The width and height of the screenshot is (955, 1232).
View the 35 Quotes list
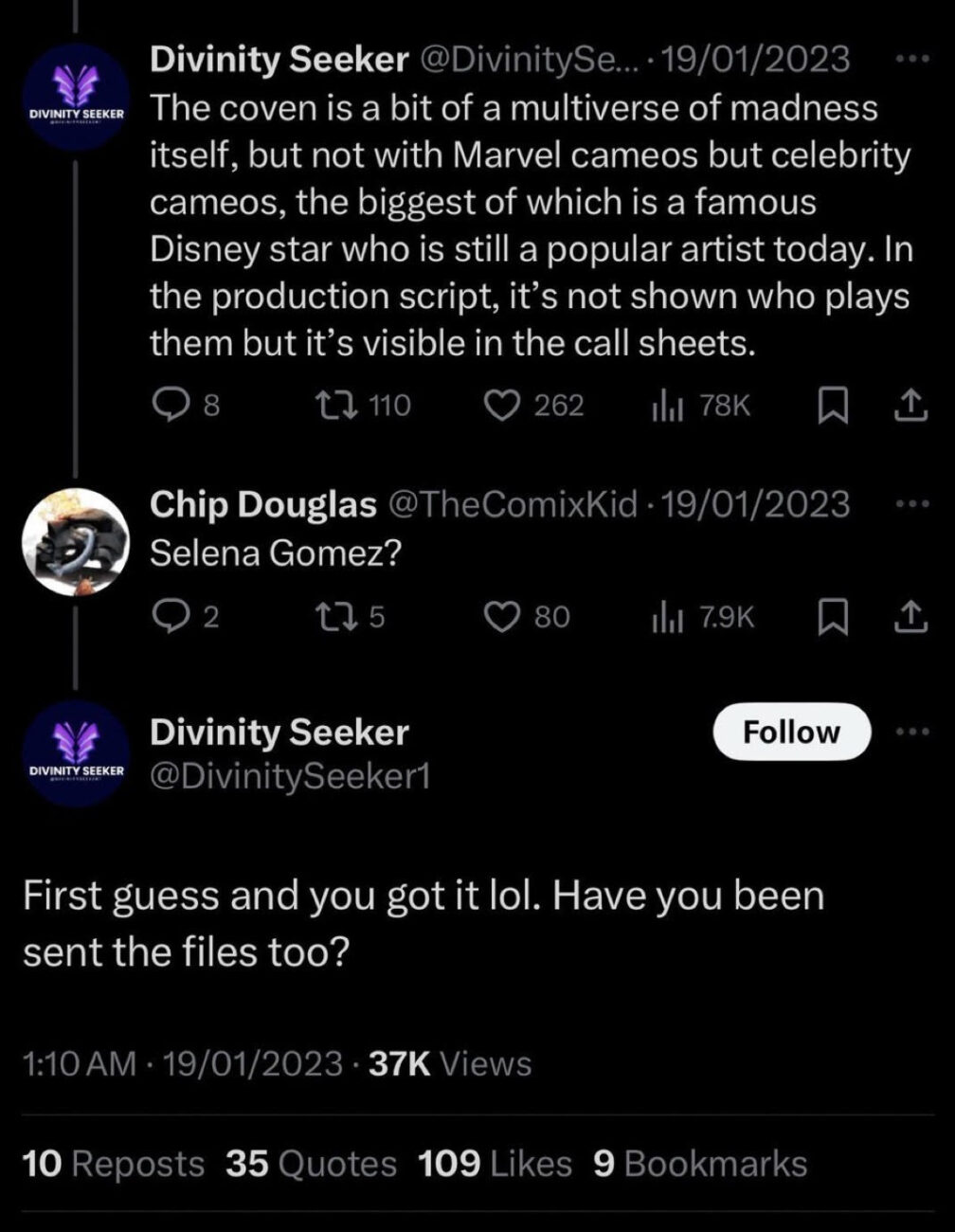311,1164
